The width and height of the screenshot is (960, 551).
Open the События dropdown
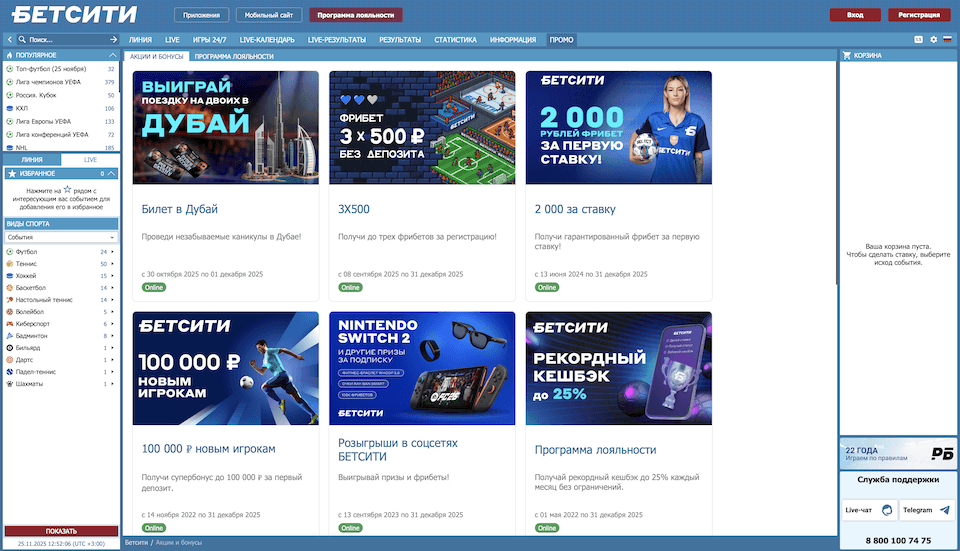click(61, 237)
